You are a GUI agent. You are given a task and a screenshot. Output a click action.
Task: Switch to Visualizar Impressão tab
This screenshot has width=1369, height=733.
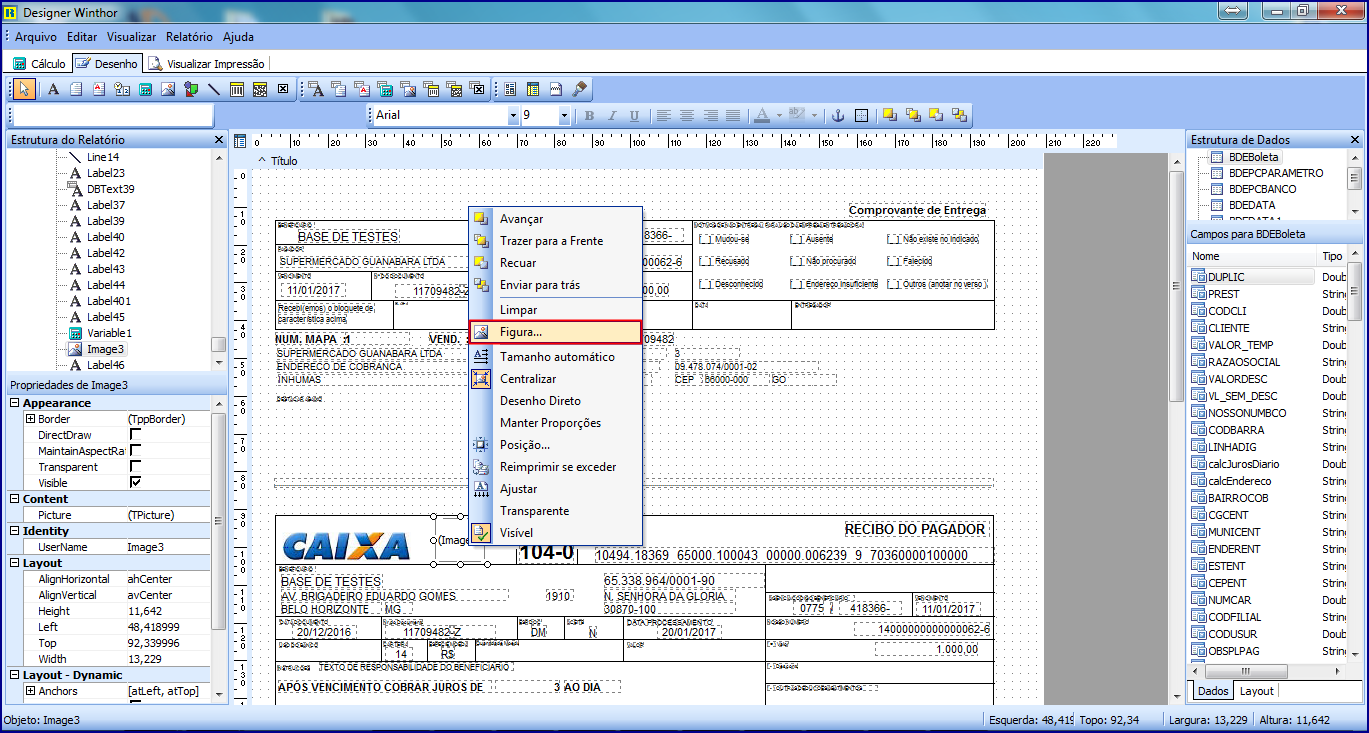(x=206, y=63)
